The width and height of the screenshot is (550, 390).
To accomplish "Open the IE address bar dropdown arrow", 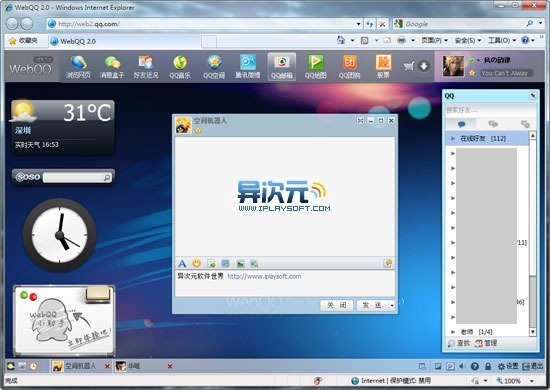I will pyautogui.click(x=358, y=24).
